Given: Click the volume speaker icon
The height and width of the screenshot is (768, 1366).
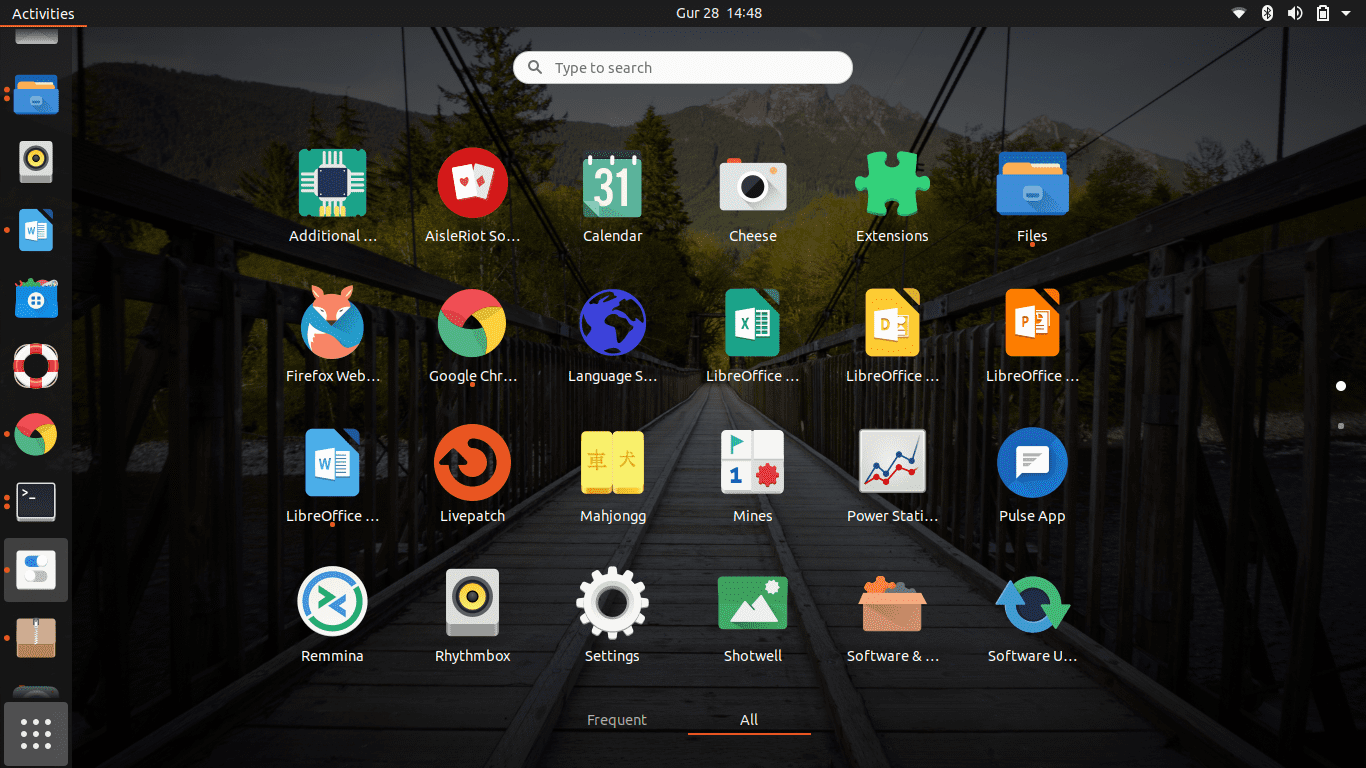Looking at the screenshot, I should pyautogui.click(x=1295, y=13).
